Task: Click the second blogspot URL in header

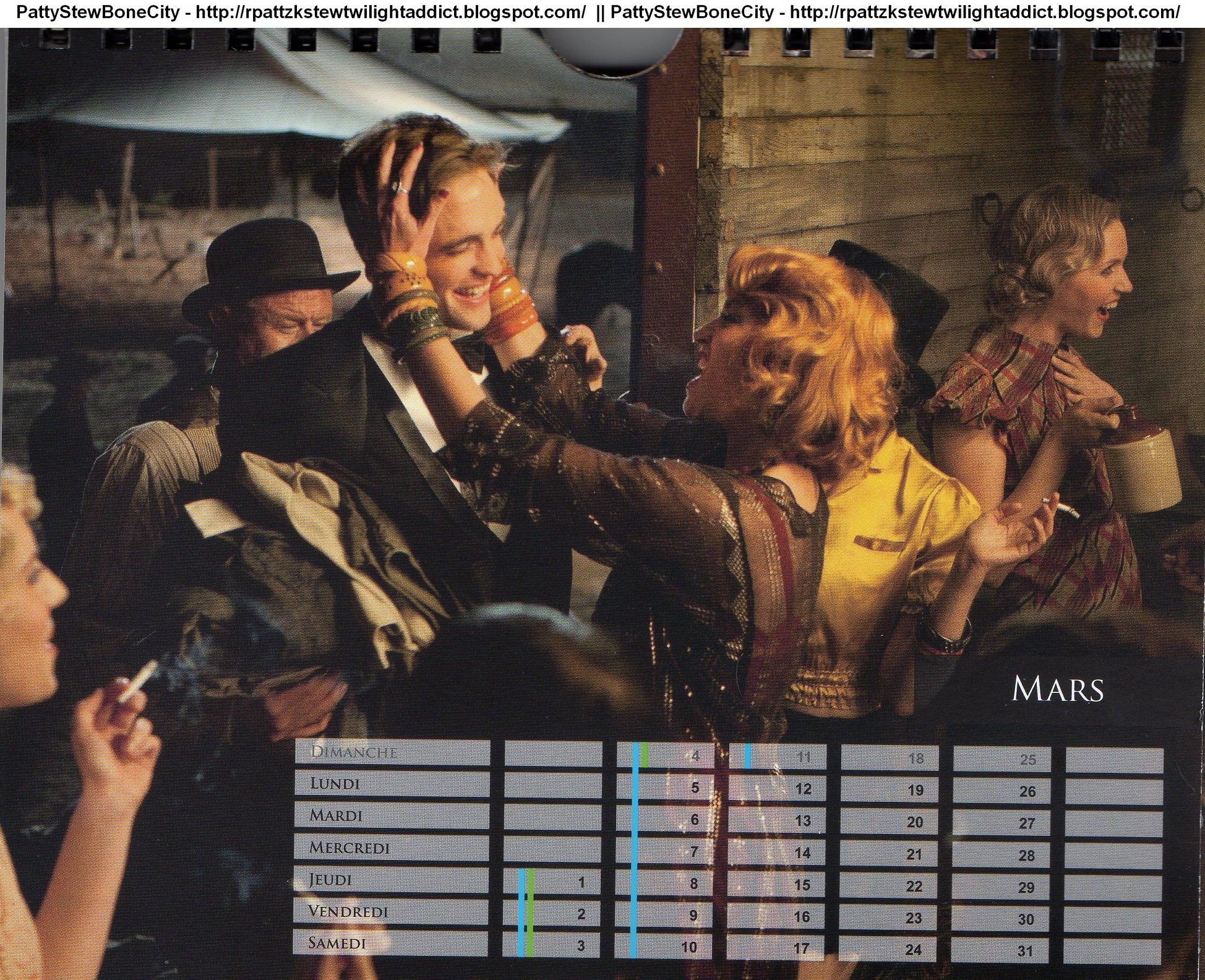Action: point(985,12)
